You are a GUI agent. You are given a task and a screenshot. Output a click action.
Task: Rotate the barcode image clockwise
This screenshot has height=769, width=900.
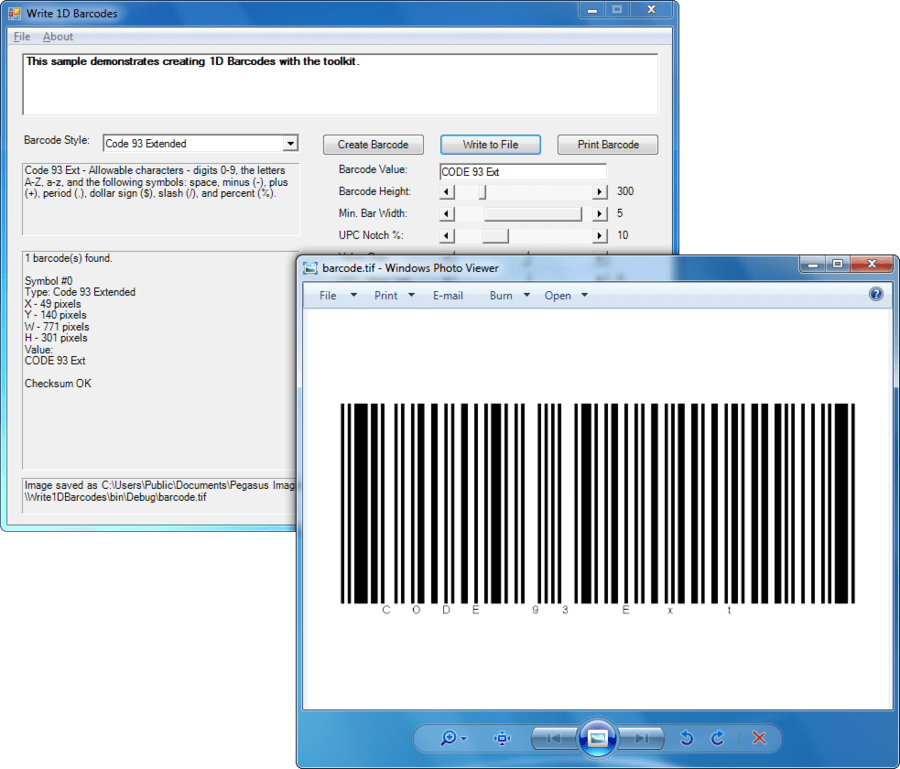click(x=717, y=738)
